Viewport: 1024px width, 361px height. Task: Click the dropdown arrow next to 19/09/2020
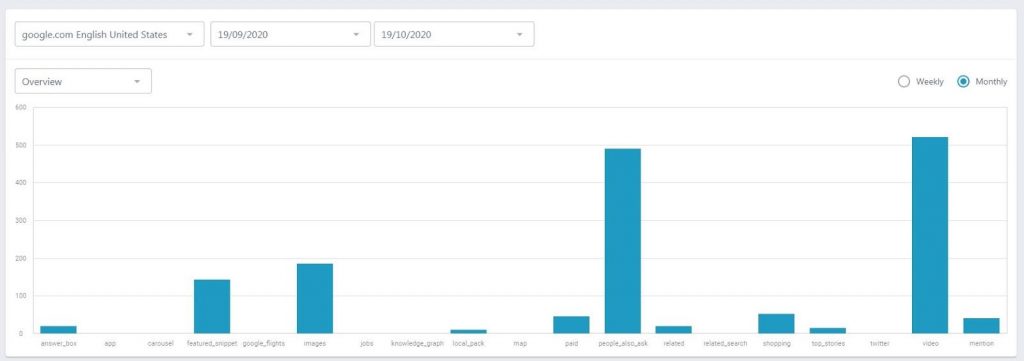(x=356, y=35)
